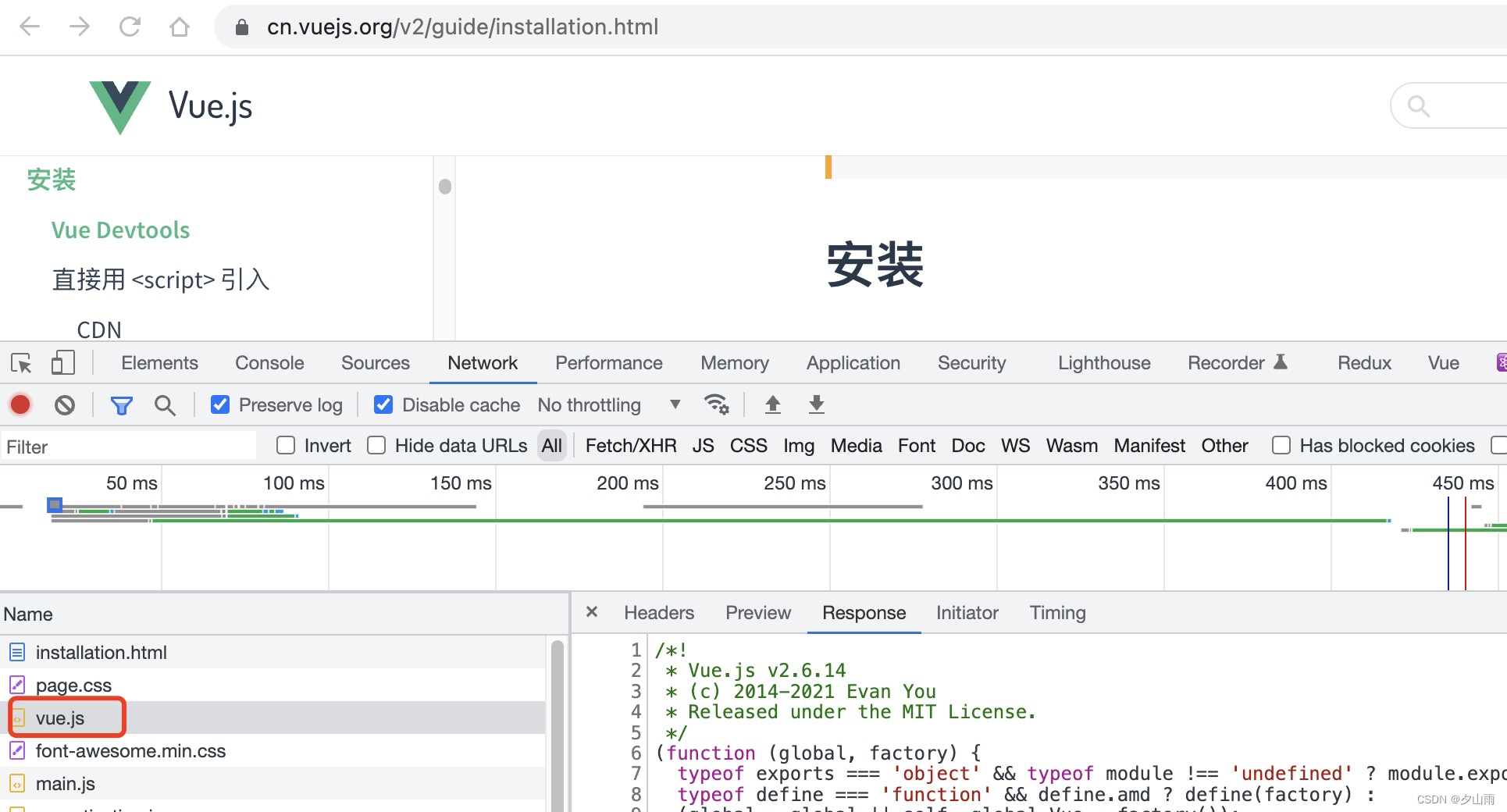Click the search magnifier in the Vue site search box

point(1419,106)
